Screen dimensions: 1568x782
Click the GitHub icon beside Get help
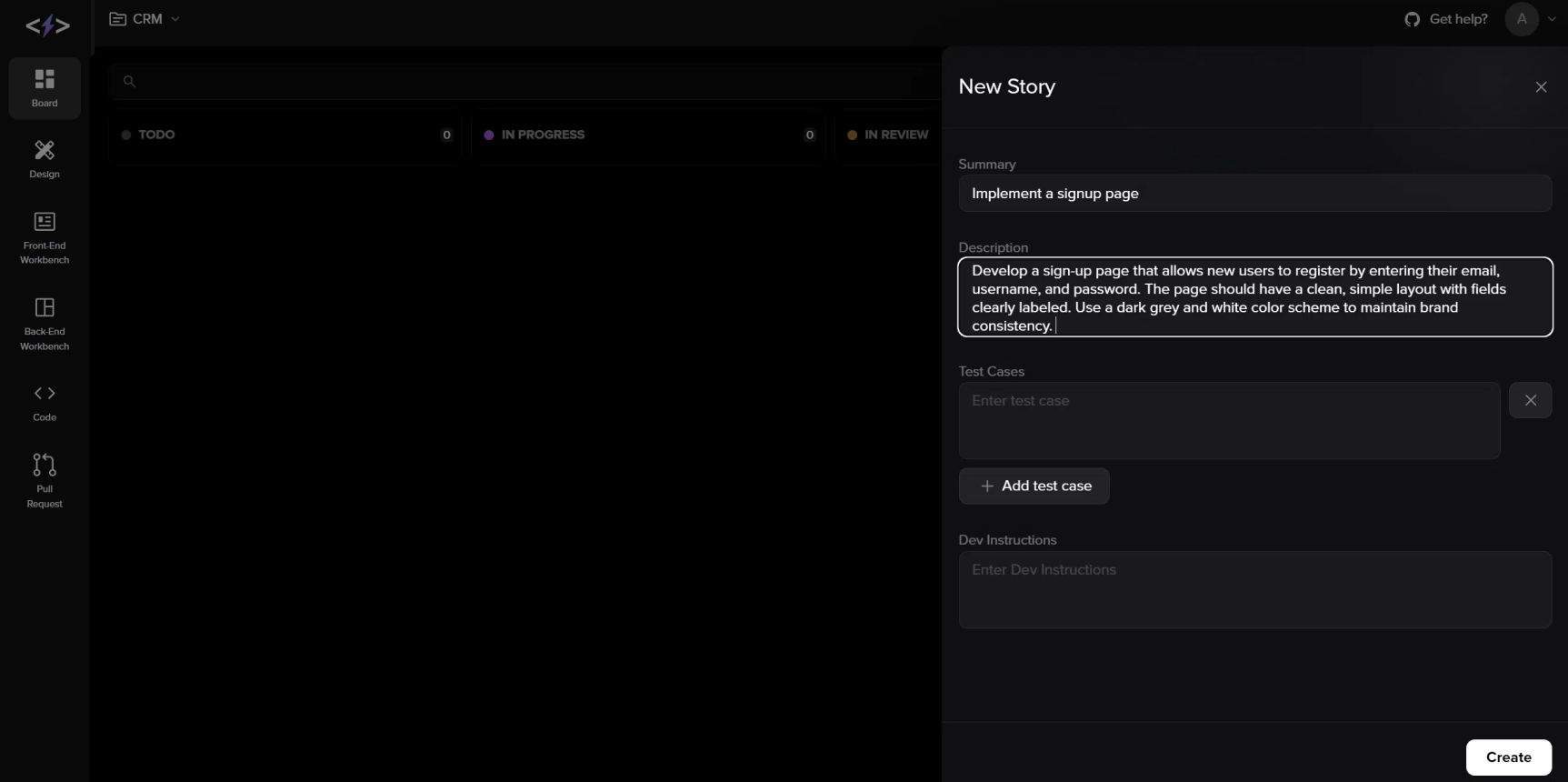pyautogui.click(x=1412, y=19)
